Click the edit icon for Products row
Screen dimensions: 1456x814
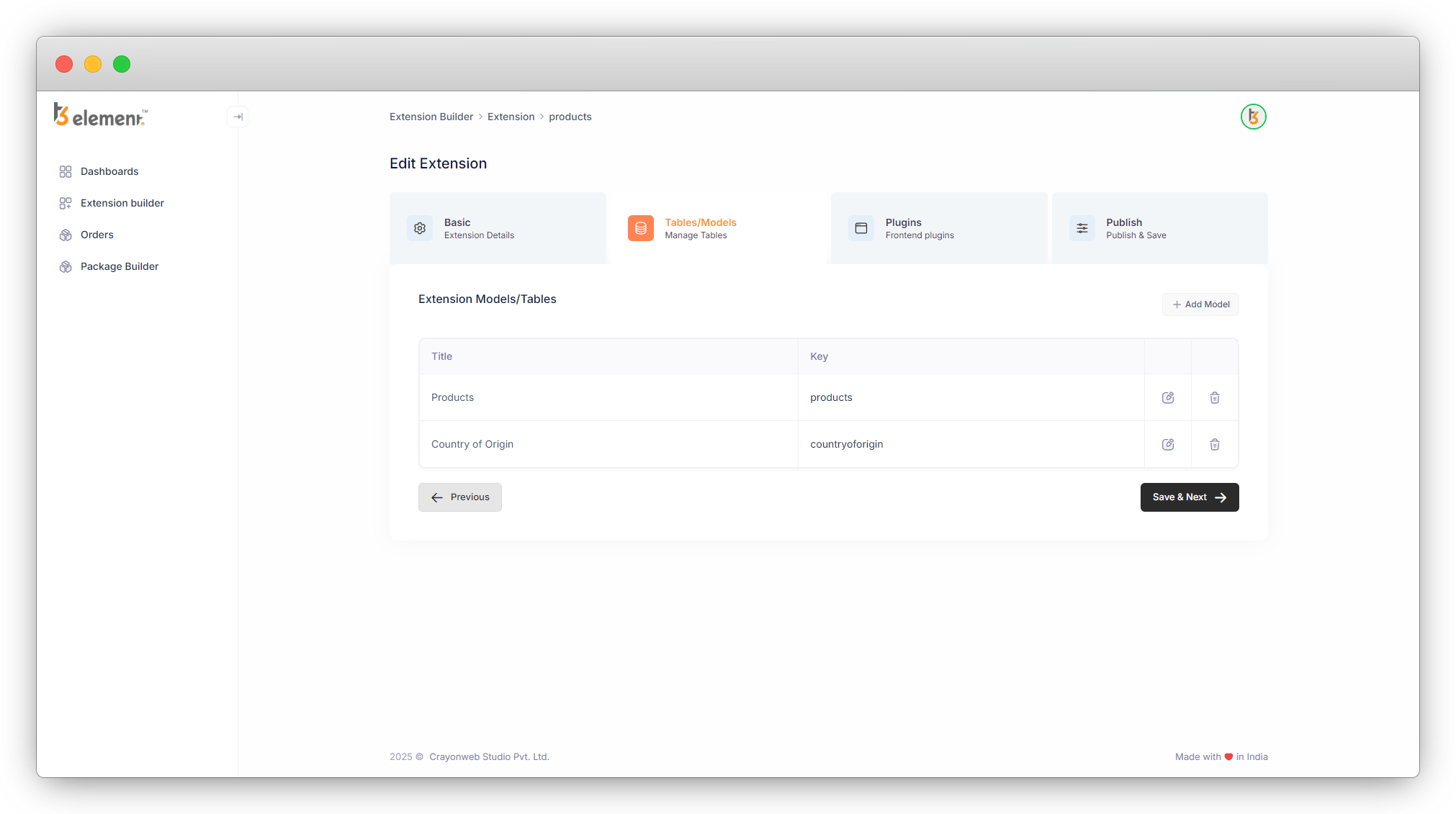1168,397
